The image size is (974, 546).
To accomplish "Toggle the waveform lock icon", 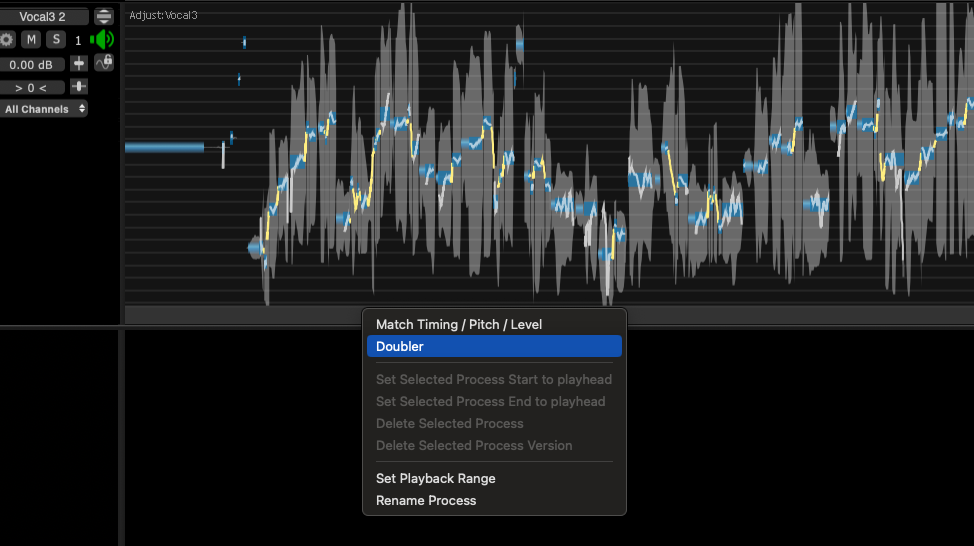I will pyautogui.click(x=104, y=63).
